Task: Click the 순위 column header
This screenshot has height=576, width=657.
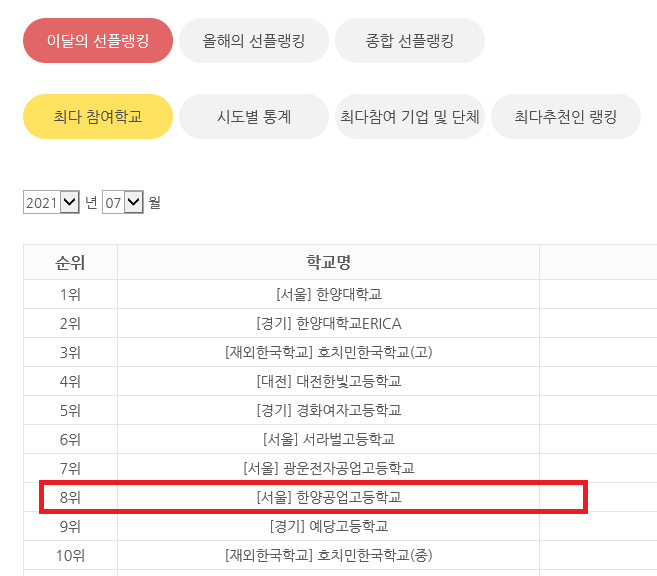Action: [x=70, y=262]
